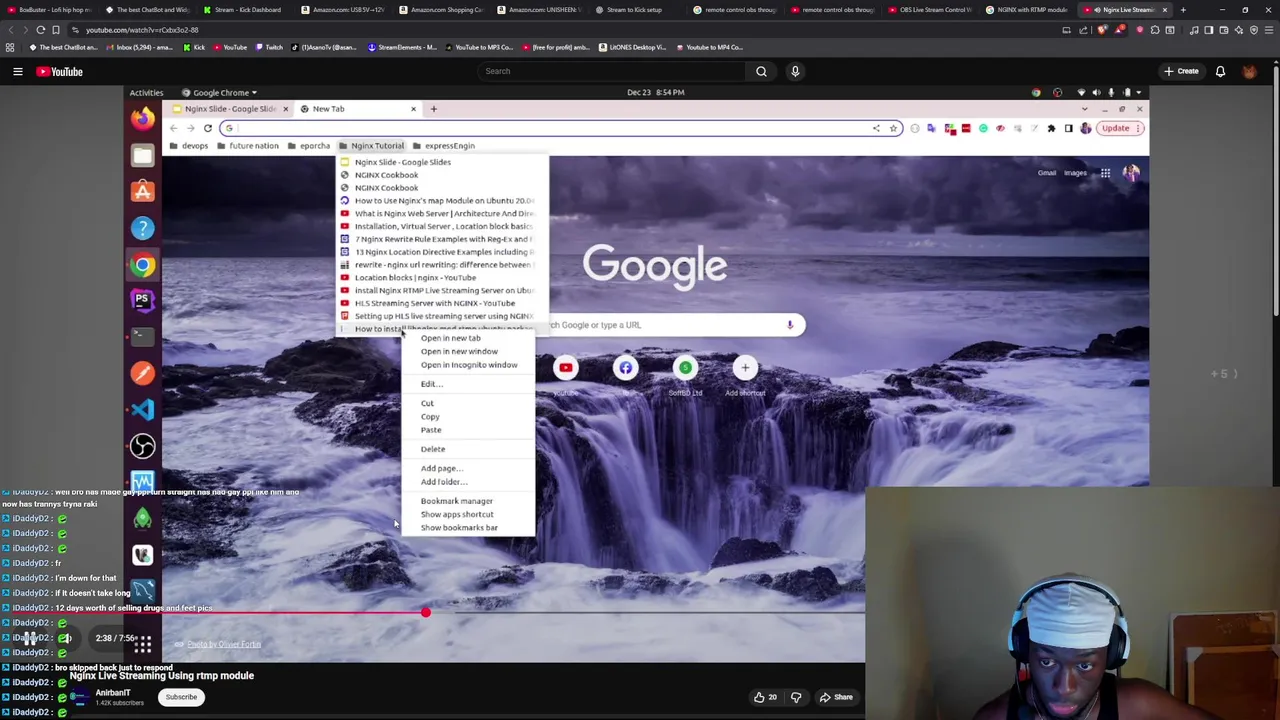Click the Share button under the video
1280x720 pixels.
click(x=836, y=697)
